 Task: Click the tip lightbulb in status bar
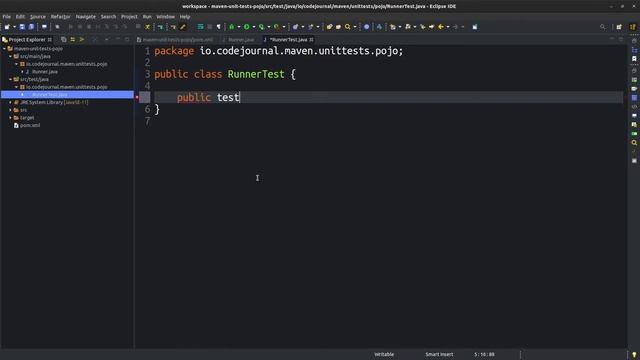point(634,355)
